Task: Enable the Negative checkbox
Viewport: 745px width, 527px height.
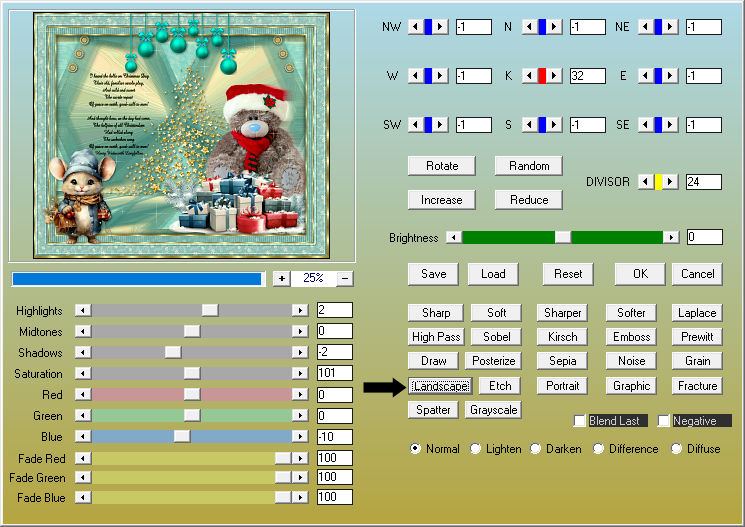Action: (663, 421)
